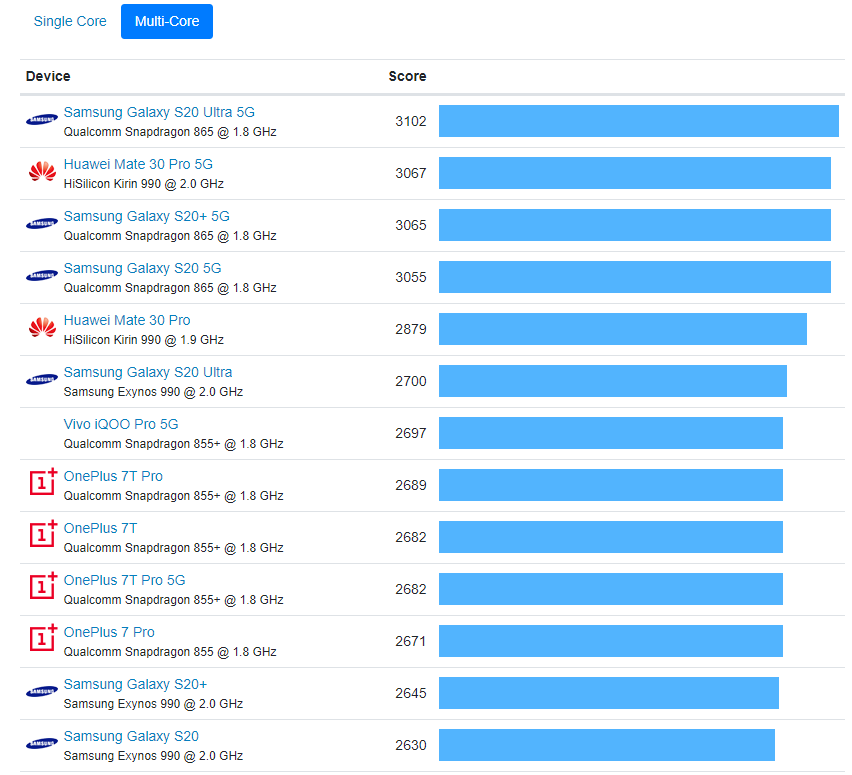Click the 2700 score bar

(613, 381)
